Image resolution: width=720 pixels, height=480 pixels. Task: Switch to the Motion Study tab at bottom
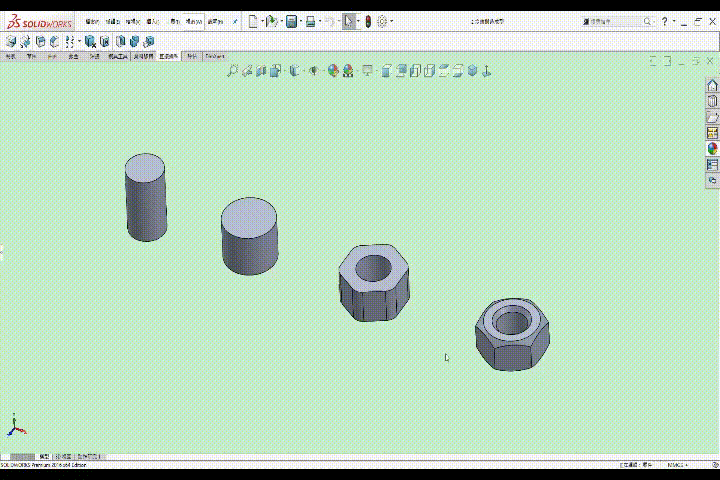(90, 456)
